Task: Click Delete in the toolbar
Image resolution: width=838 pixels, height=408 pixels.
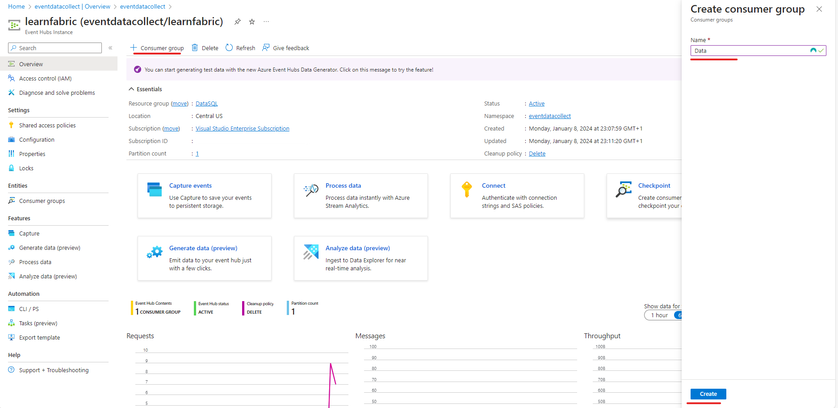Action: (x=205, y=48)
